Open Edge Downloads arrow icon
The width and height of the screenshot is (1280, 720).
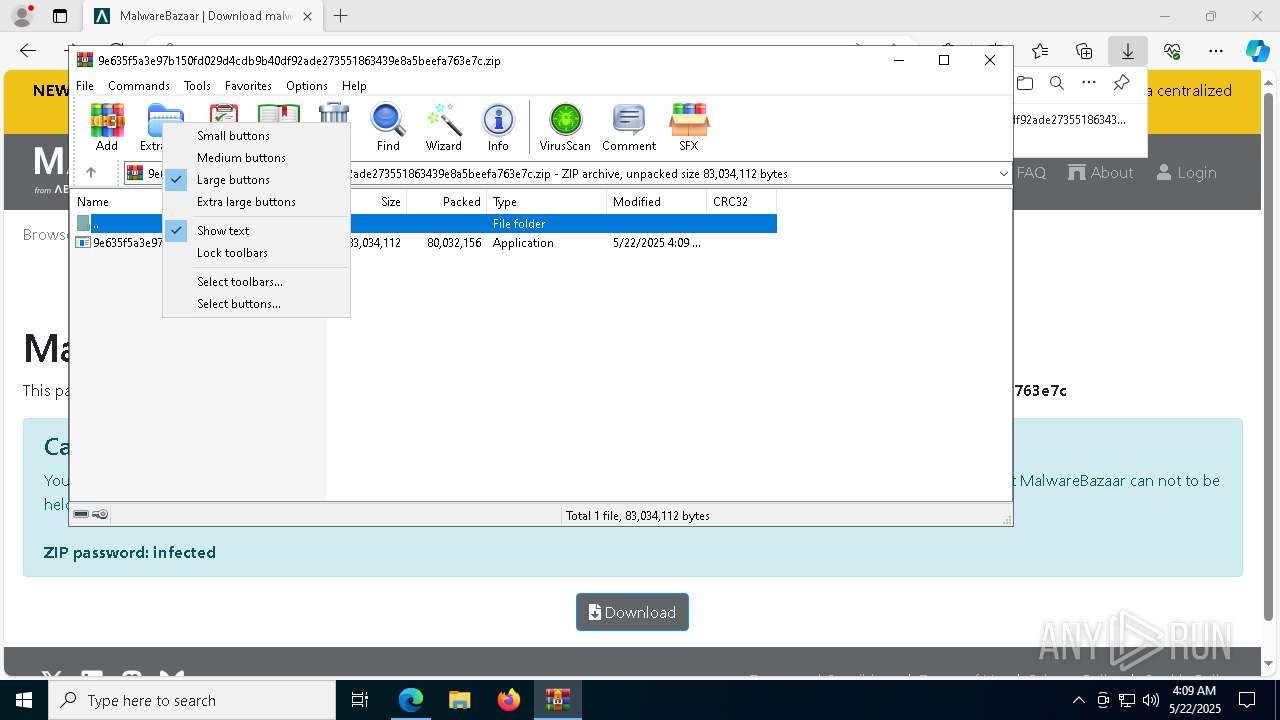tap(1128, 51)
